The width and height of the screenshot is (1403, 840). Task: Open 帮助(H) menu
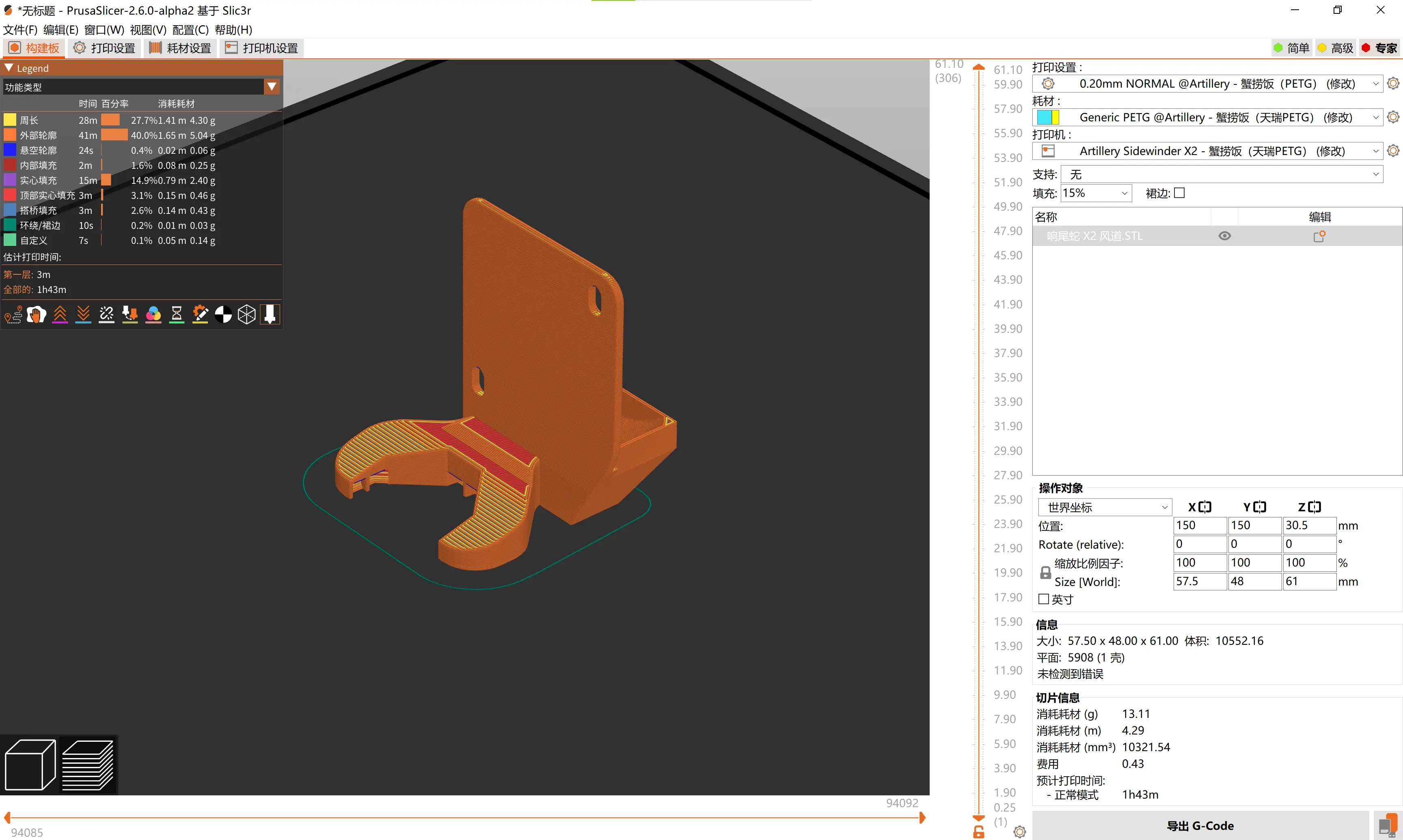pyautogui.click(x=233, y=30)
